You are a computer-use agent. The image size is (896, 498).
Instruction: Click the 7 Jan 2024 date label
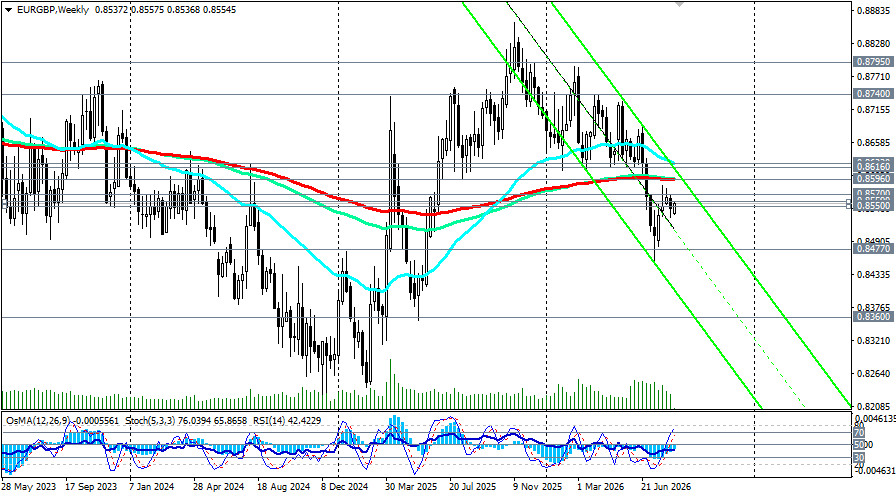pyautogui.click(x=152, y=487)
